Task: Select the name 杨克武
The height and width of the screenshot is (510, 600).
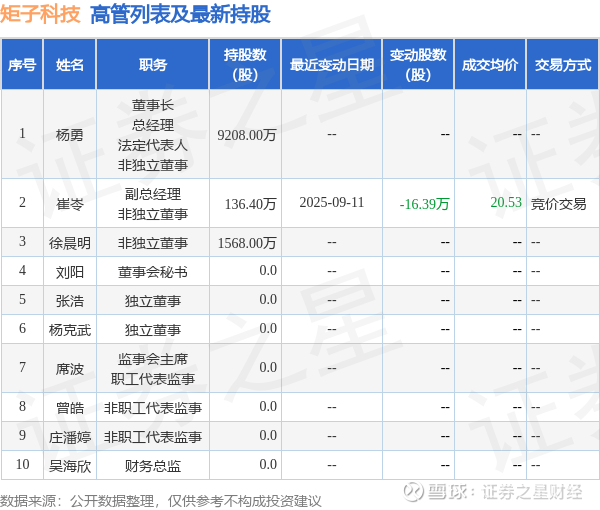Action: point(70,330)
